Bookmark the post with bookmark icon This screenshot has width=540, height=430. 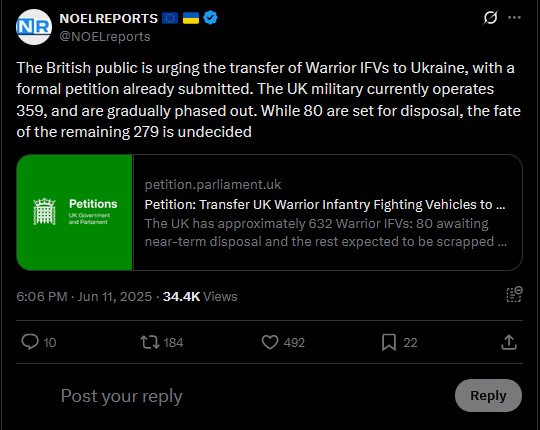tap(389, 342)
